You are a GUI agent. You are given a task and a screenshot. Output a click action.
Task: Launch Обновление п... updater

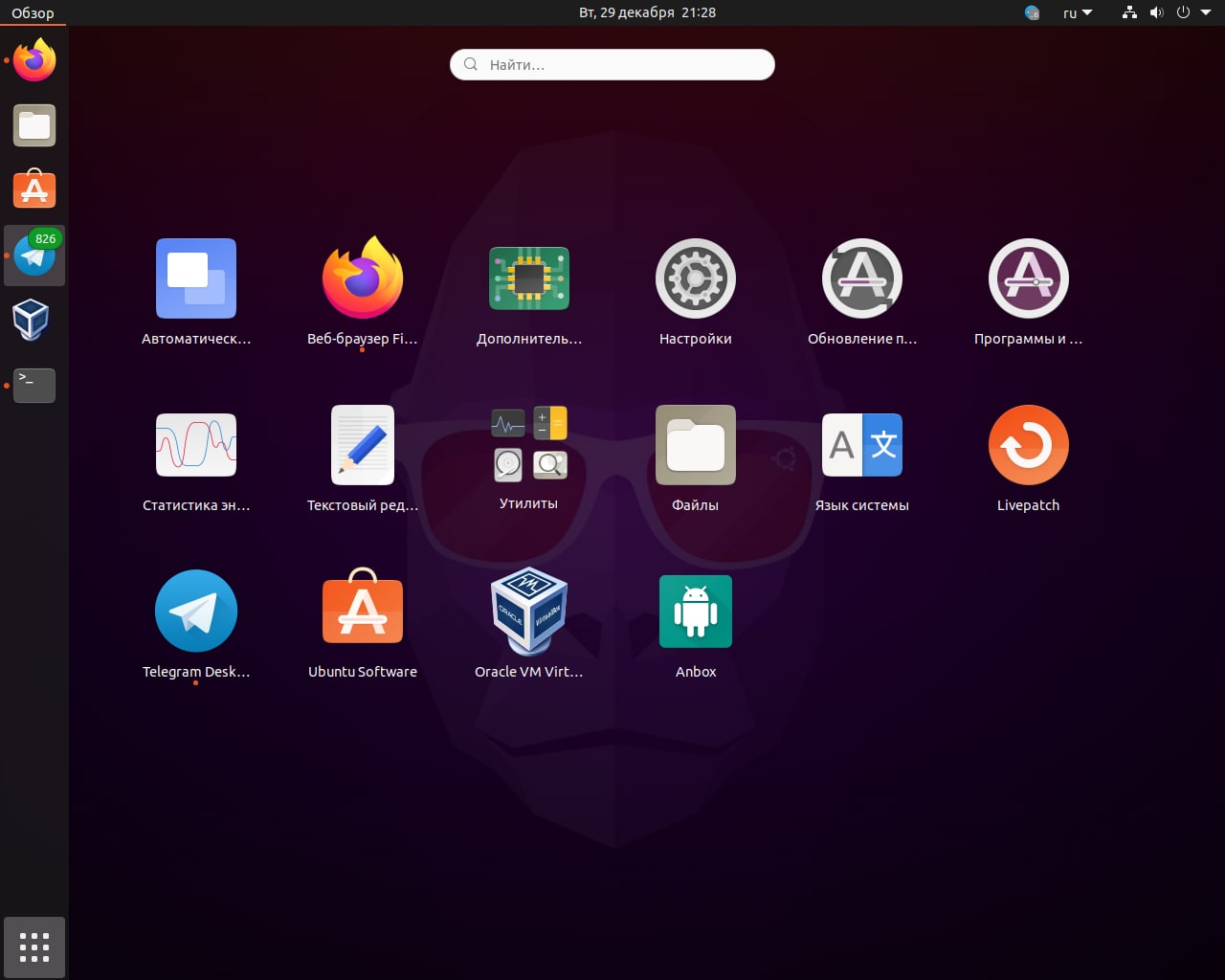862,292
